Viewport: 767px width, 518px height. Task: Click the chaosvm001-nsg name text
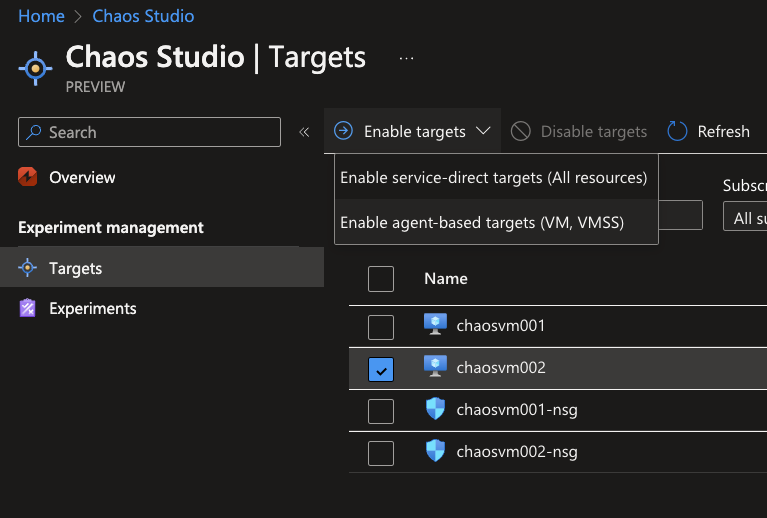pyautogui.click(x=517, y=409)
